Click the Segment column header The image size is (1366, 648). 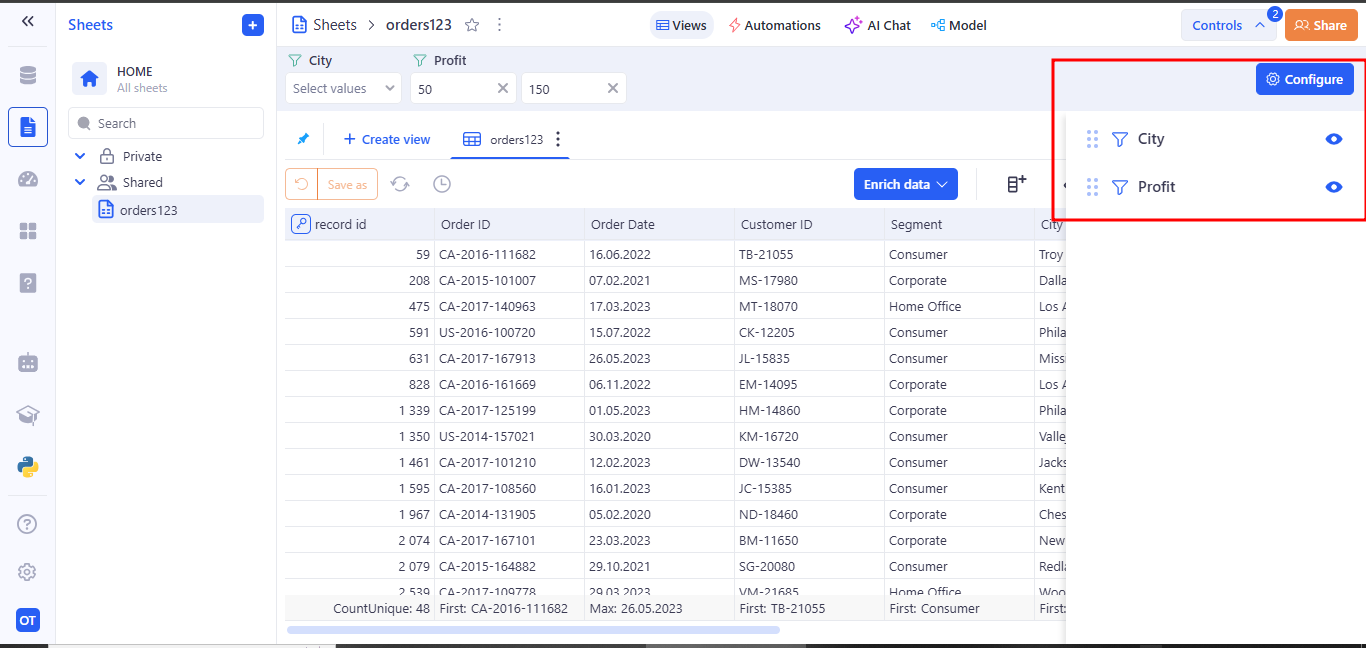(960, 224)
